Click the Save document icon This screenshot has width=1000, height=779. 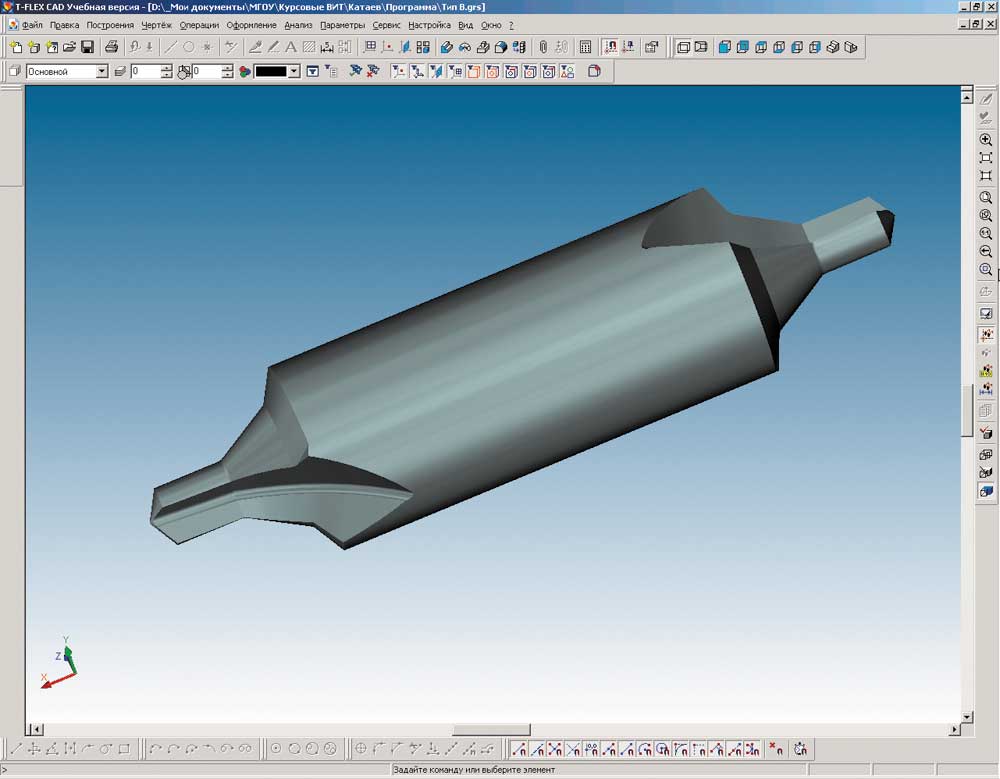pos(87,47)
